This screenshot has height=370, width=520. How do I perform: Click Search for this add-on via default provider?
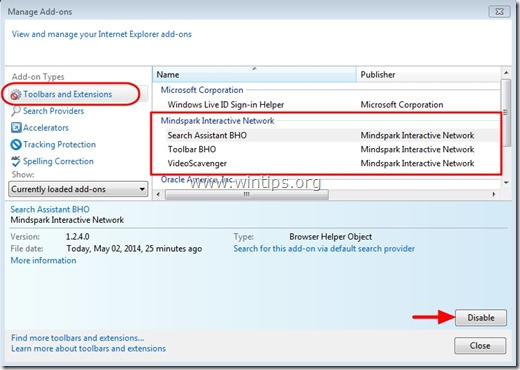tap(324, 249)
